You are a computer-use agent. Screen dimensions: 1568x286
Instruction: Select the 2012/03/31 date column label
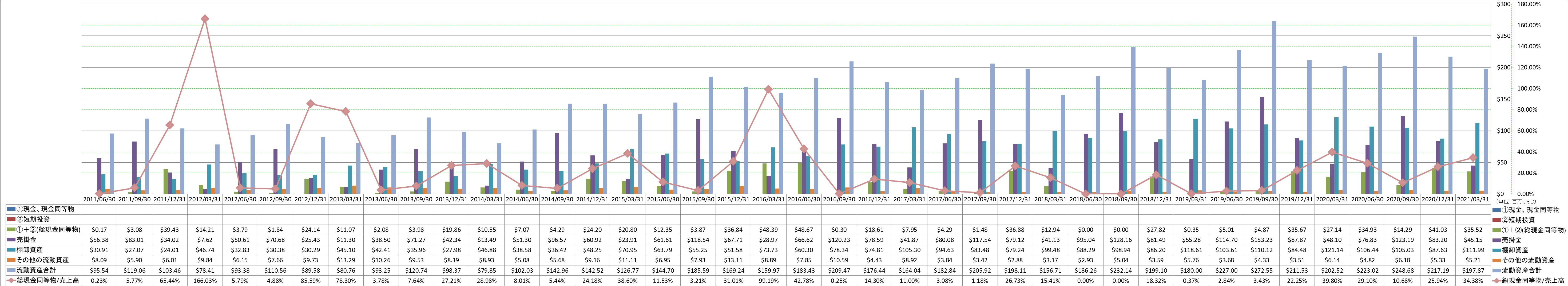205,199
